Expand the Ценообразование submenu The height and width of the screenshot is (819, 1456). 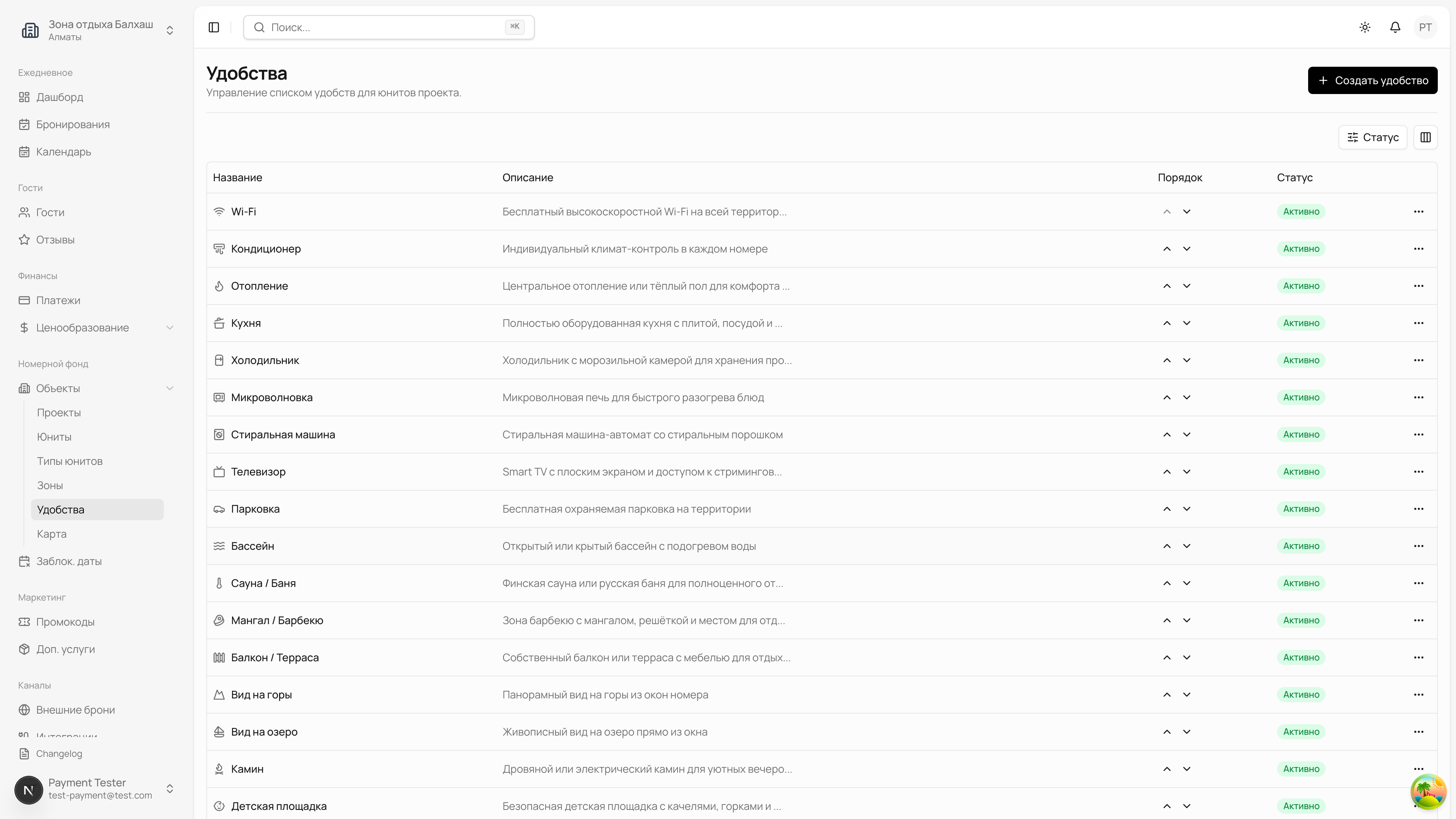point(169,328)
